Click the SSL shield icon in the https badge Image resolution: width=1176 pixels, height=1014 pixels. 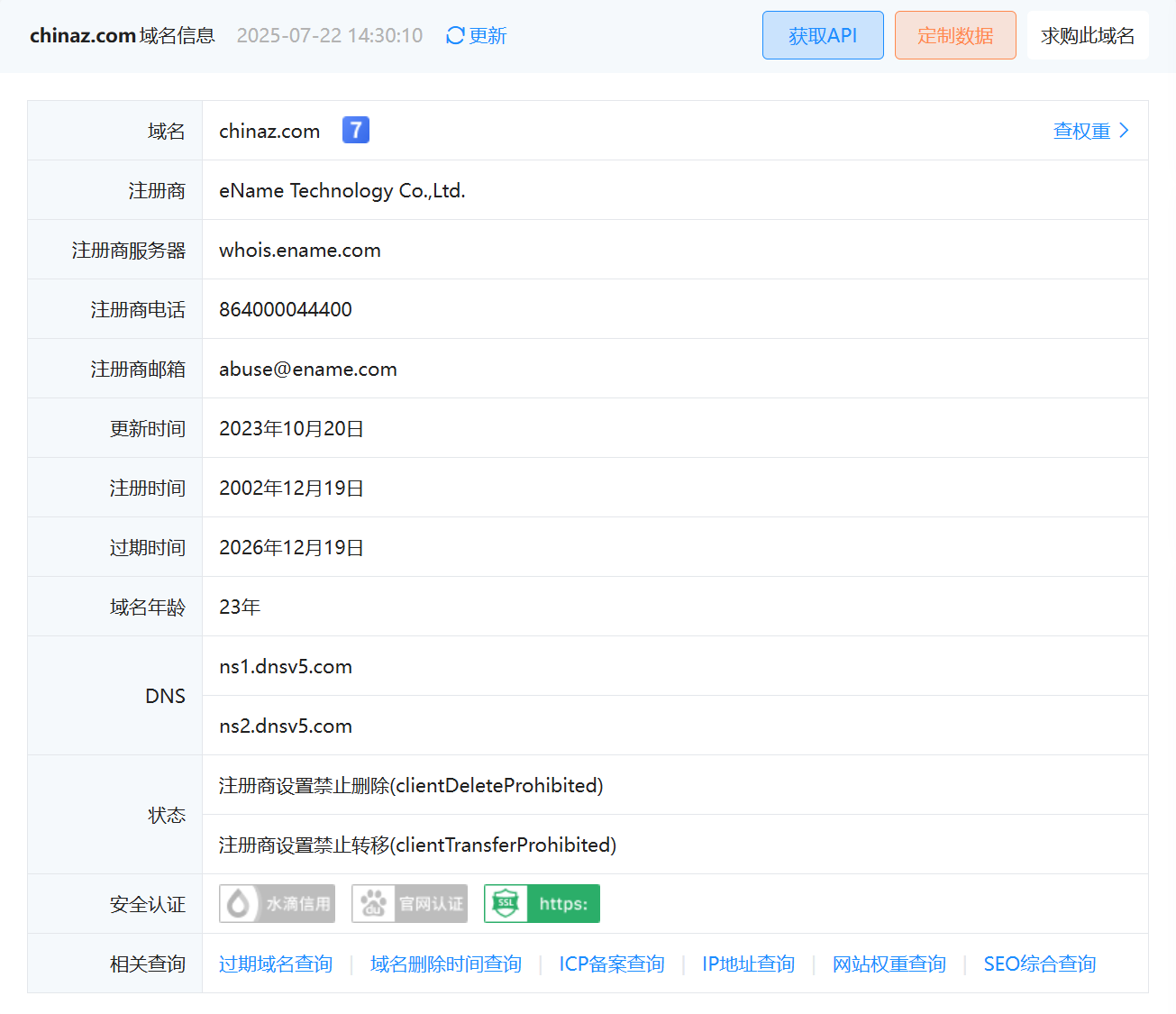506,903
